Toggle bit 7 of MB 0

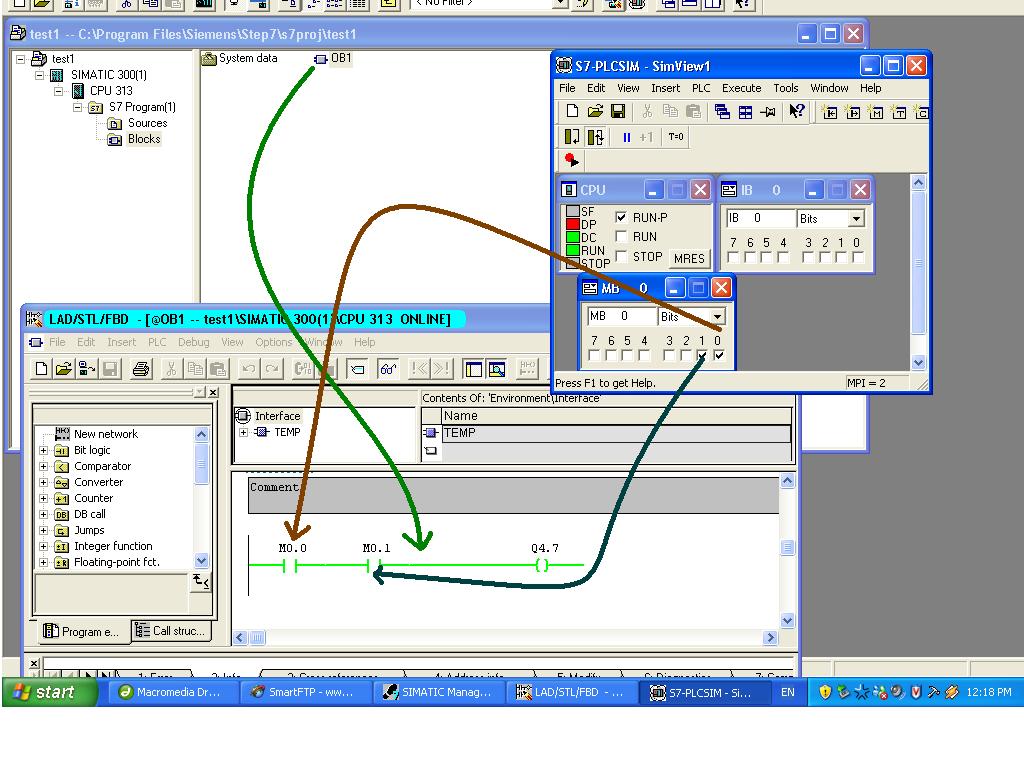[594, 355]
